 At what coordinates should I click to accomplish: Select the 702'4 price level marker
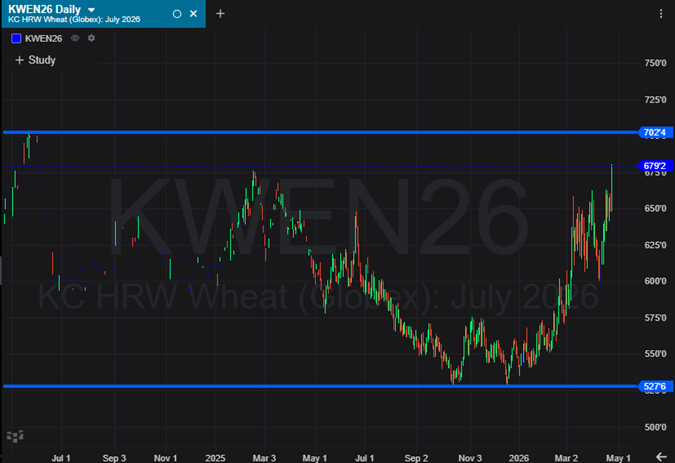(655, 132)
